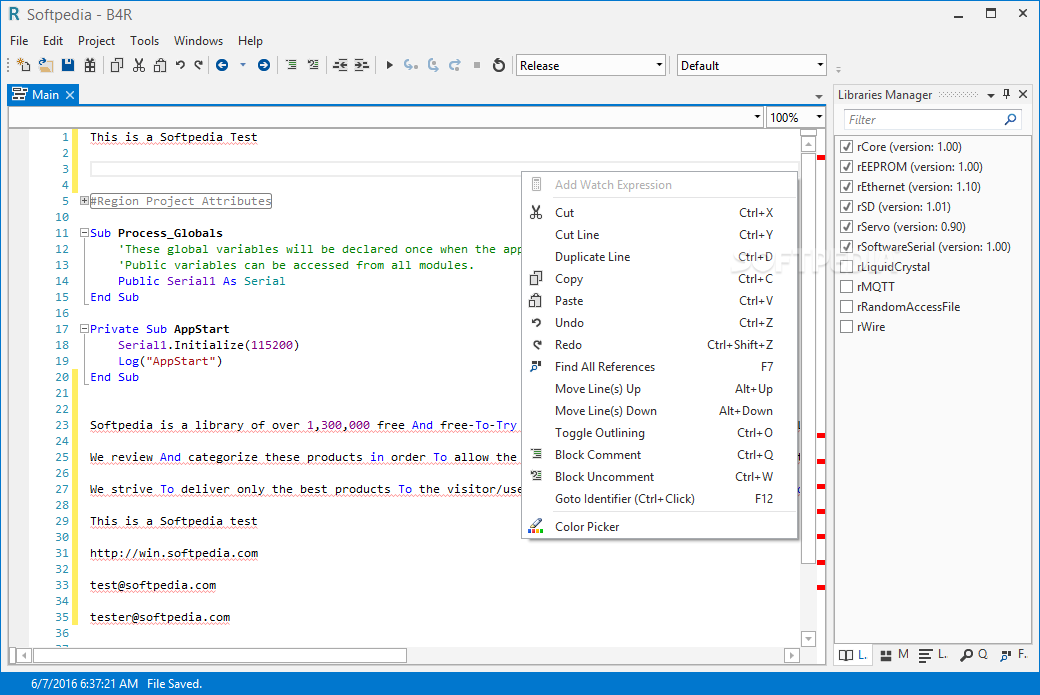Uncheck the rEEPROM library
The image size is (1040, 695).
click(x=846, y=166)
